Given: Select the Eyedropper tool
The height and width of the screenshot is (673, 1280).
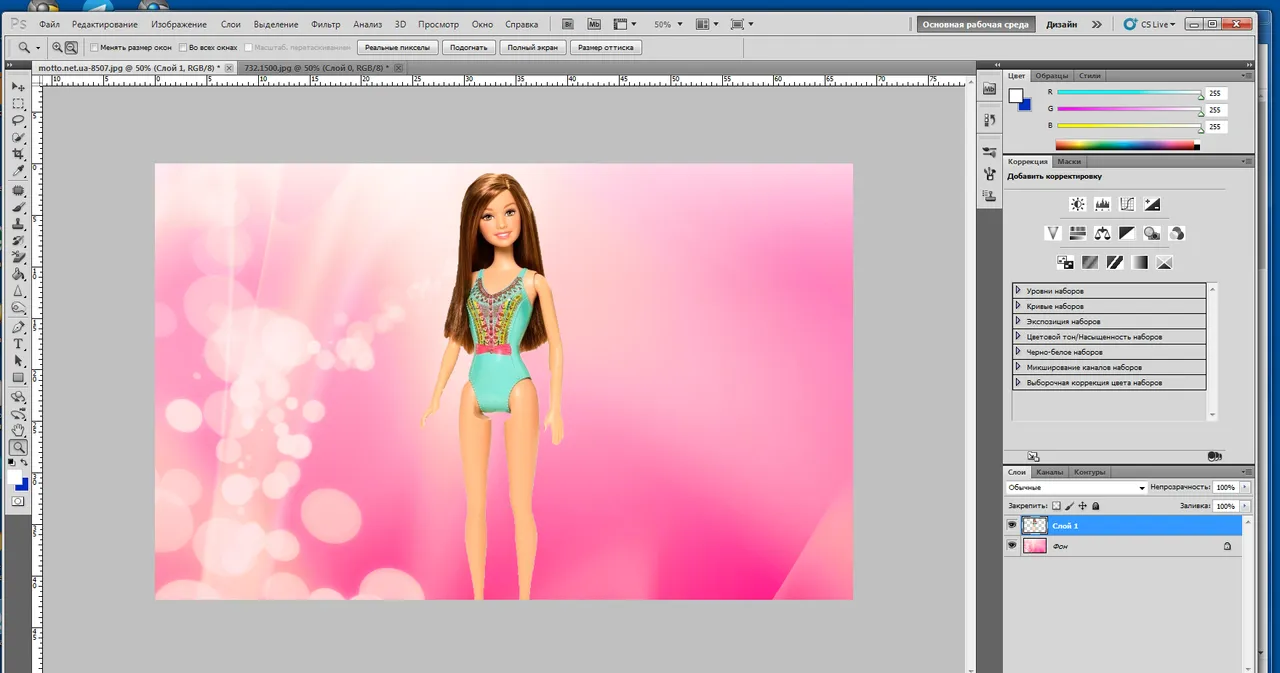Looking at the screenshot, I should coord(18,172).
